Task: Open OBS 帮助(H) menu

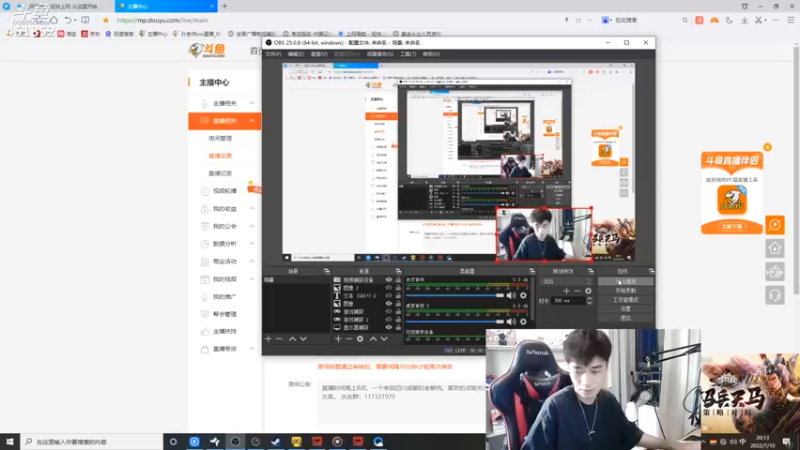Action: (431, 54)
